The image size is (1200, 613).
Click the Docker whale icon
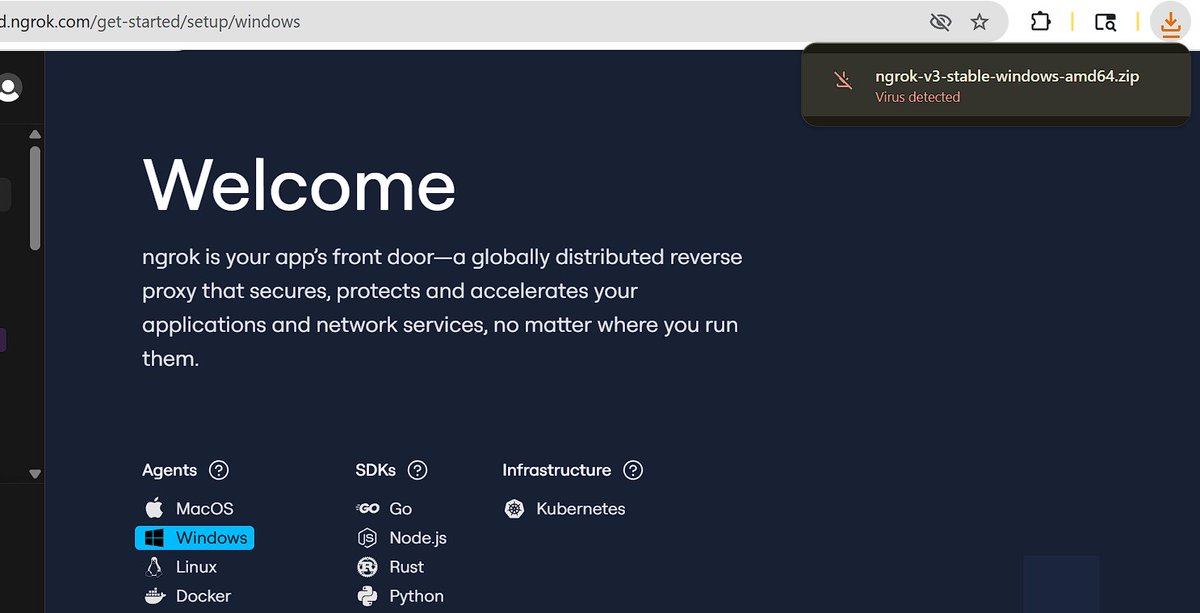pyautogui.click(x=154, y=596)
